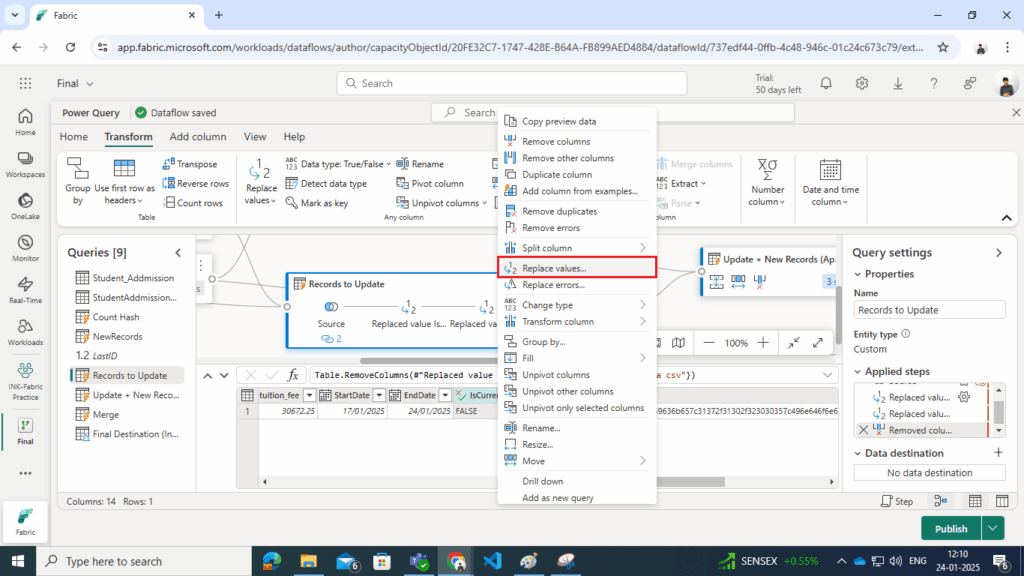Collapse Query settings pane chevron

pyautogui.click(x=999, y=253)
